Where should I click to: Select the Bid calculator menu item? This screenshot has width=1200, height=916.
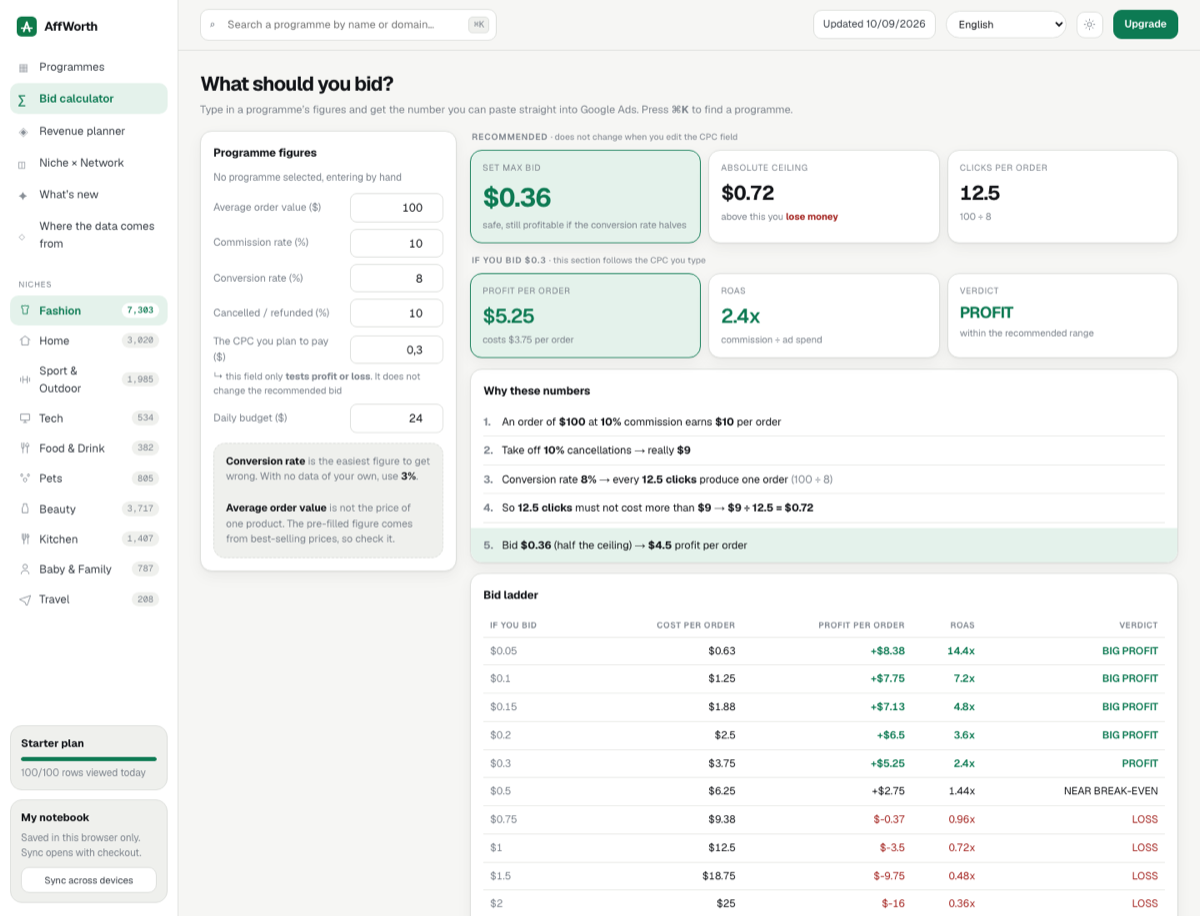(89, 99)
